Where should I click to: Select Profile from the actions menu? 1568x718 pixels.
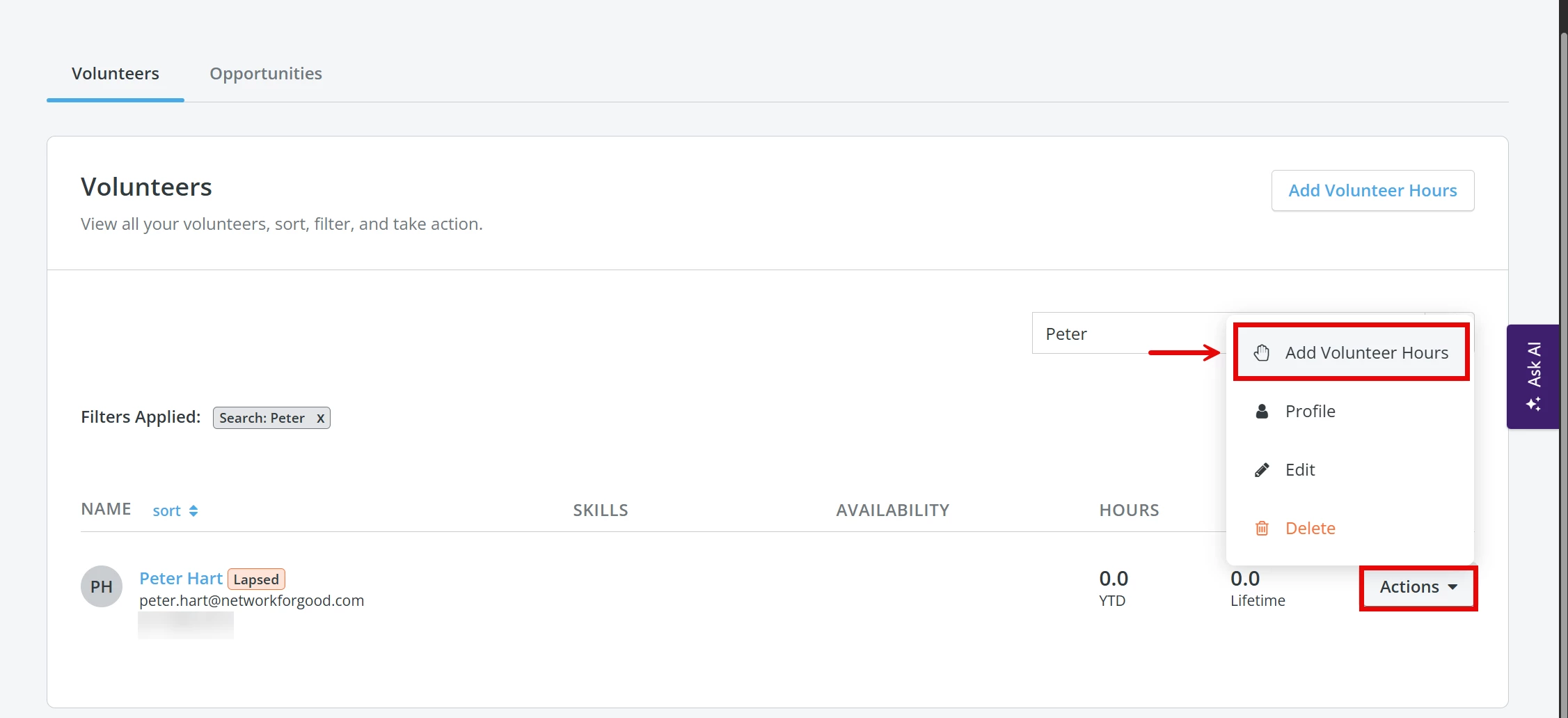coord(1309,411)
